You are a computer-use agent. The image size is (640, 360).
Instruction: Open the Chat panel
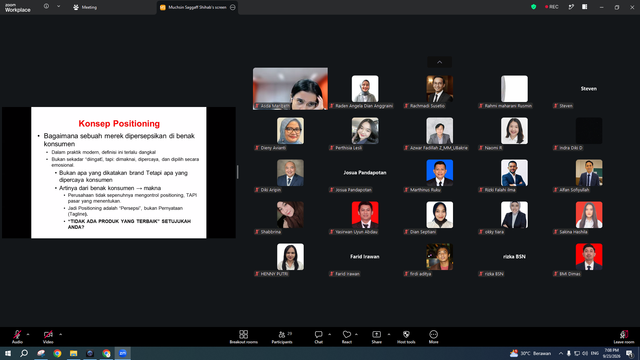click(318, 337)
